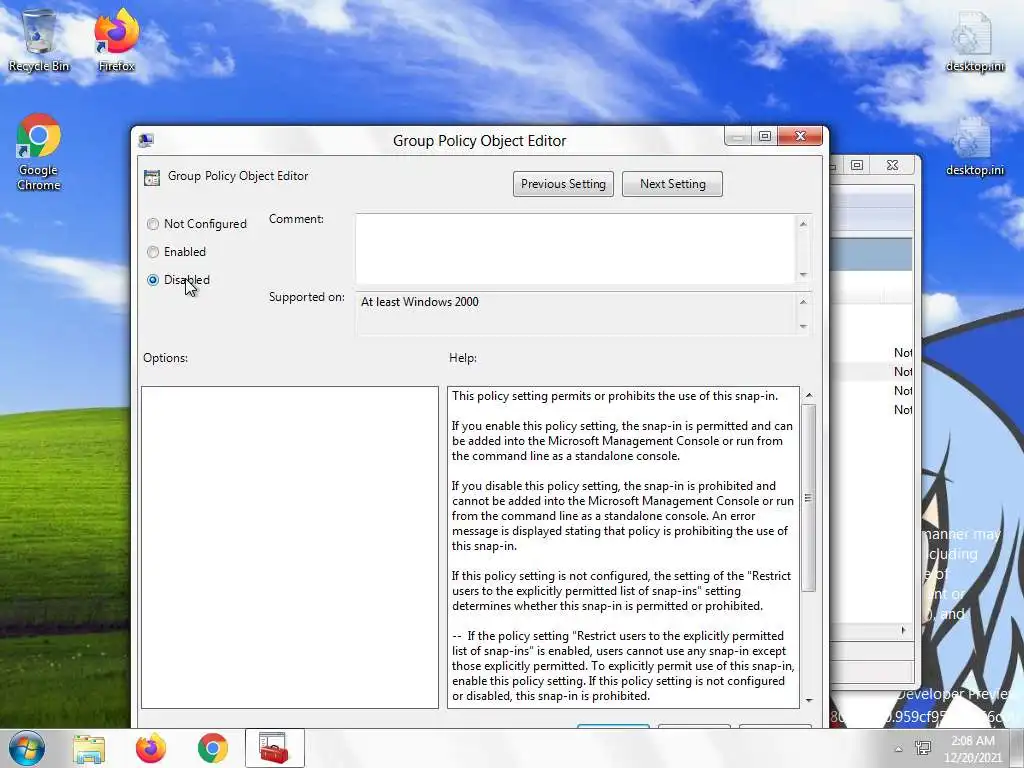Click the policy setting icon beside header label
The height and width of the screenshot is (768, 1024).
152,177
